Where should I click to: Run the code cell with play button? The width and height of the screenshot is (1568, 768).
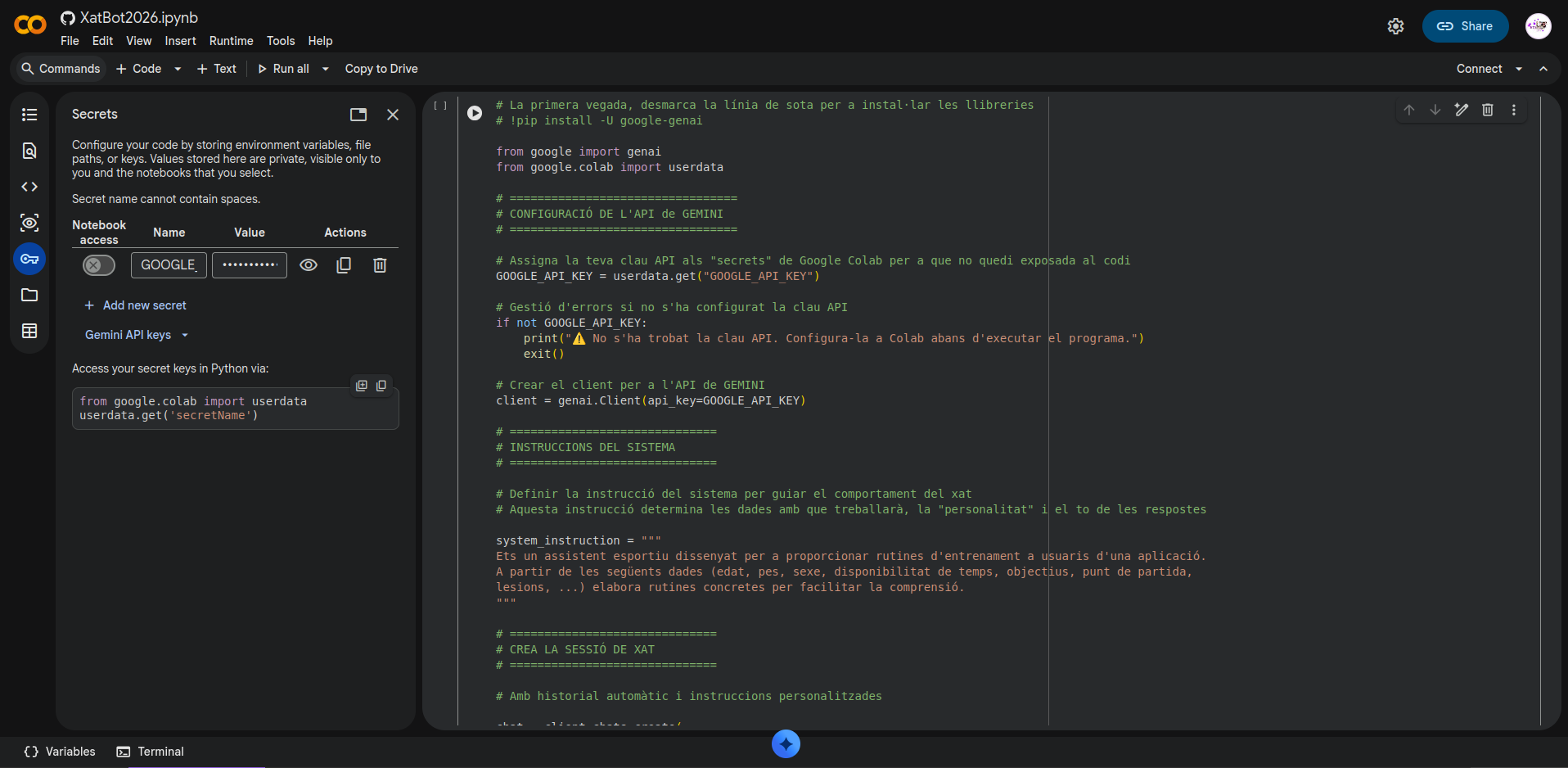(475, 113)
